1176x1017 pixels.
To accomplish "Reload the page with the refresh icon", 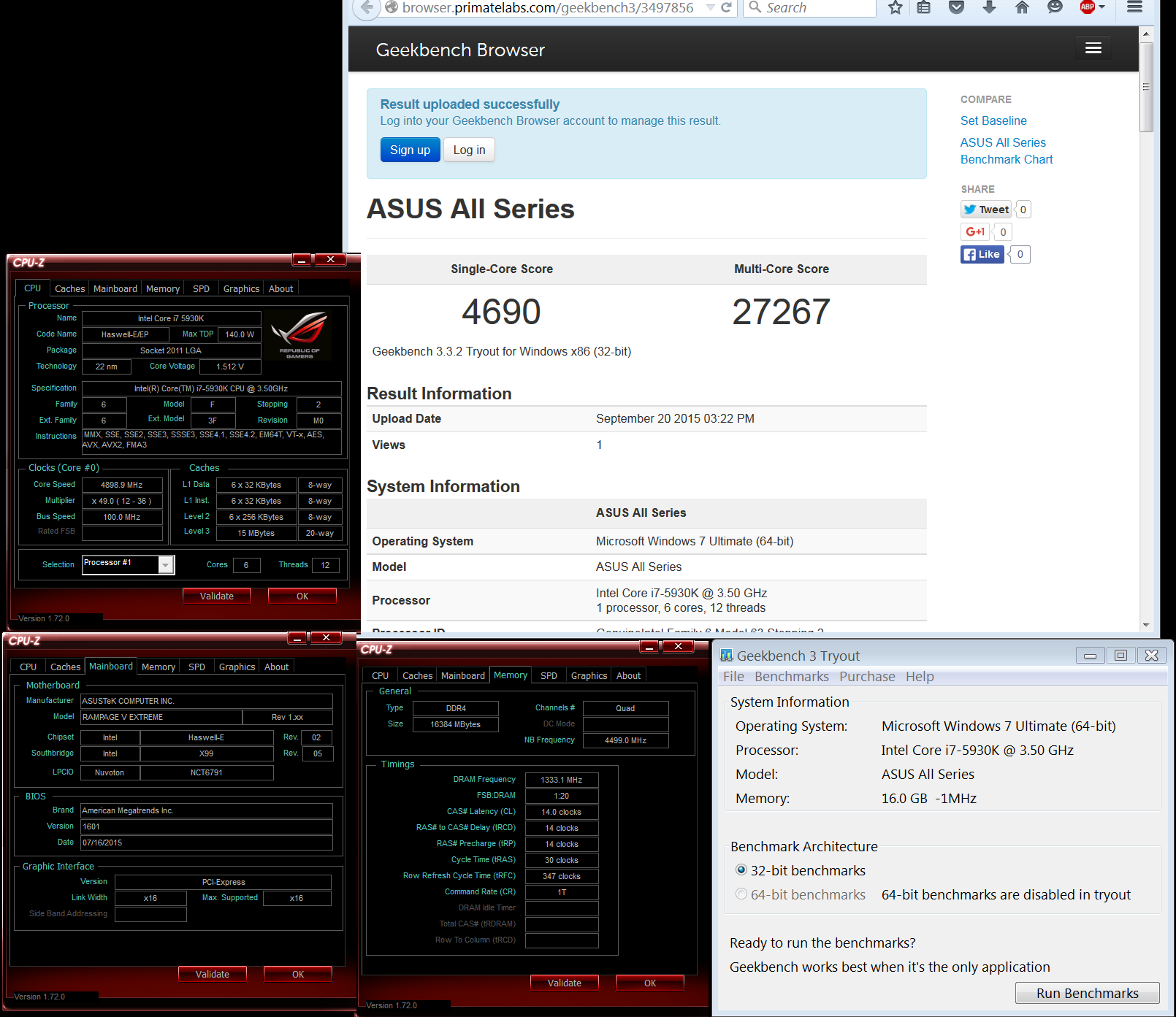I will point(726,7).
